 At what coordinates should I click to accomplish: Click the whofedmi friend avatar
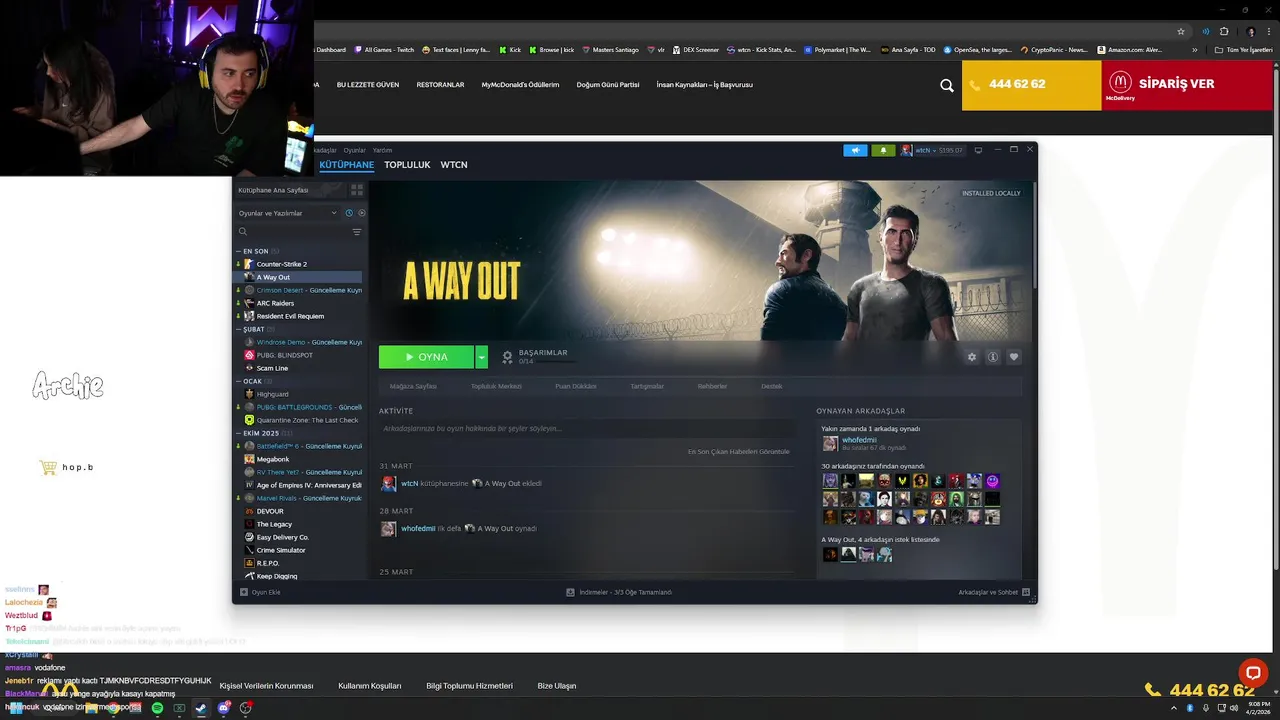click(830, 443)
